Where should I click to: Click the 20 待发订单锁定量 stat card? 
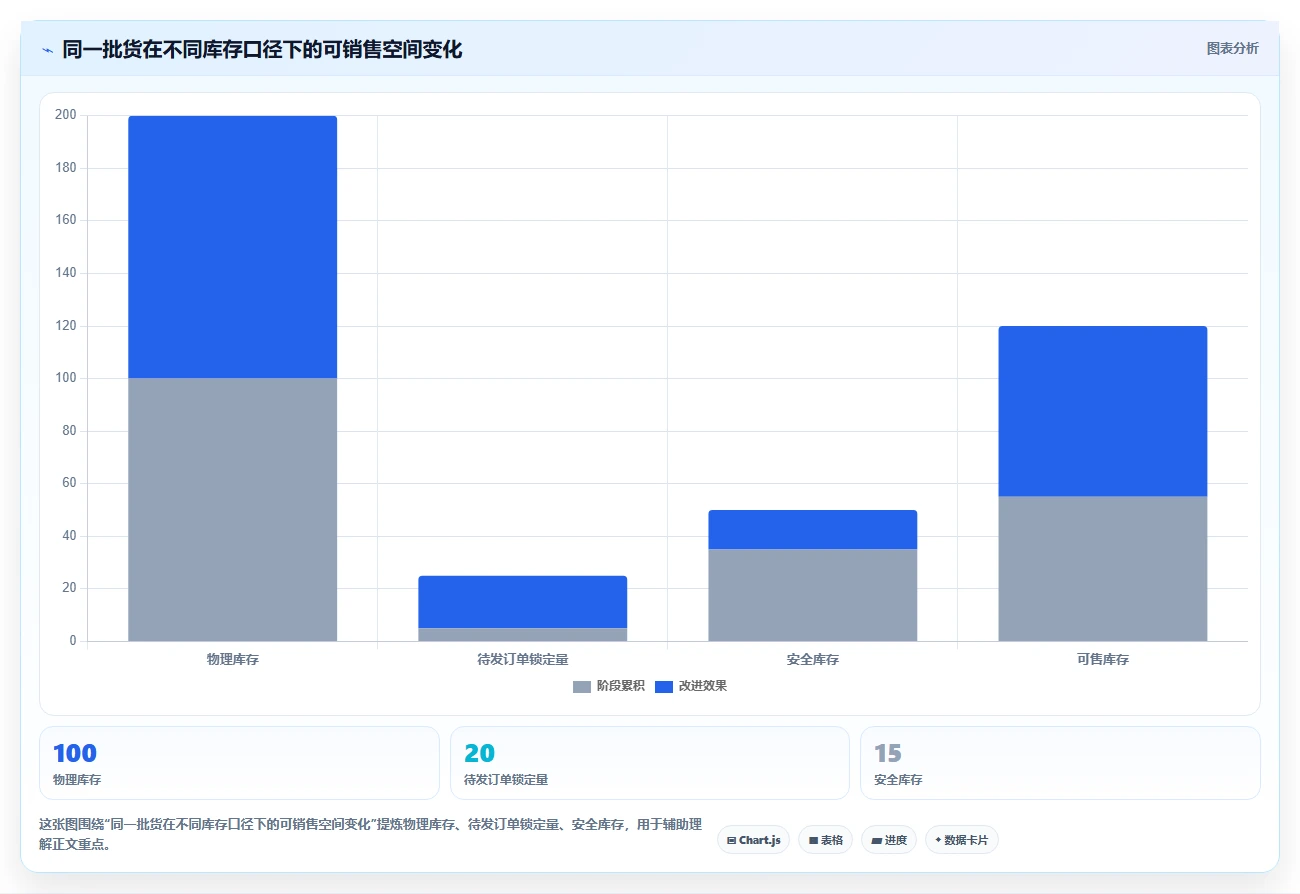click(650, 763)
